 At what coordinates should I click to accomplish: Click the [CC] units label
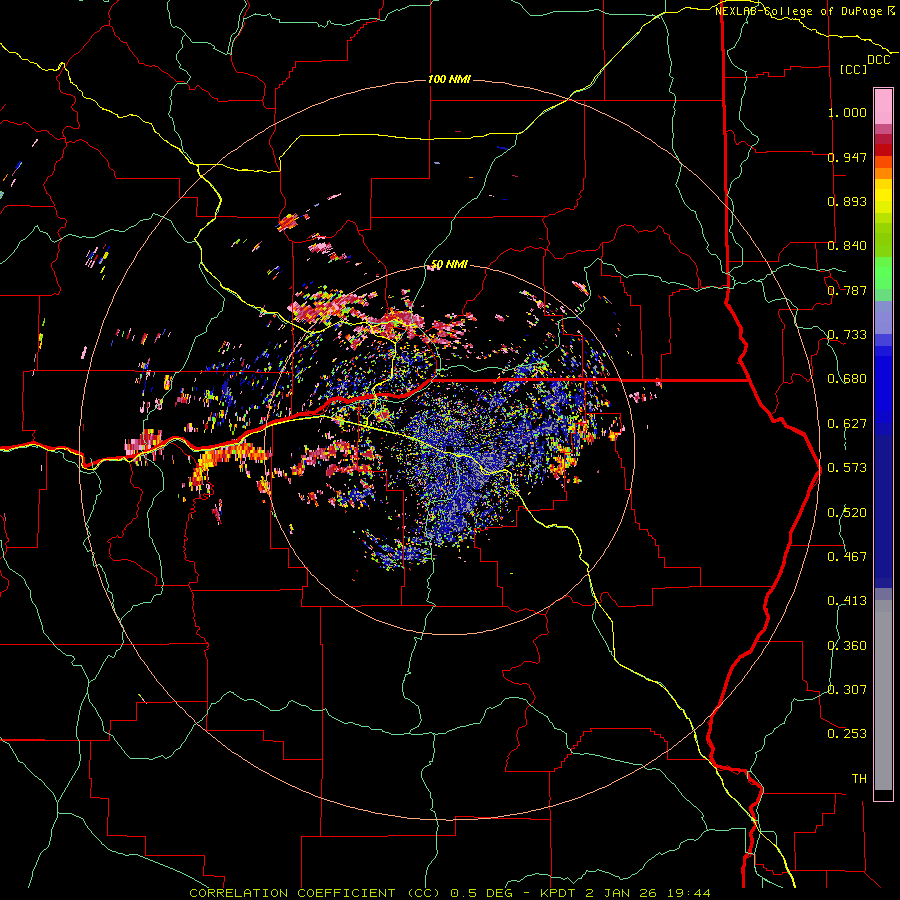pos(854,69)
